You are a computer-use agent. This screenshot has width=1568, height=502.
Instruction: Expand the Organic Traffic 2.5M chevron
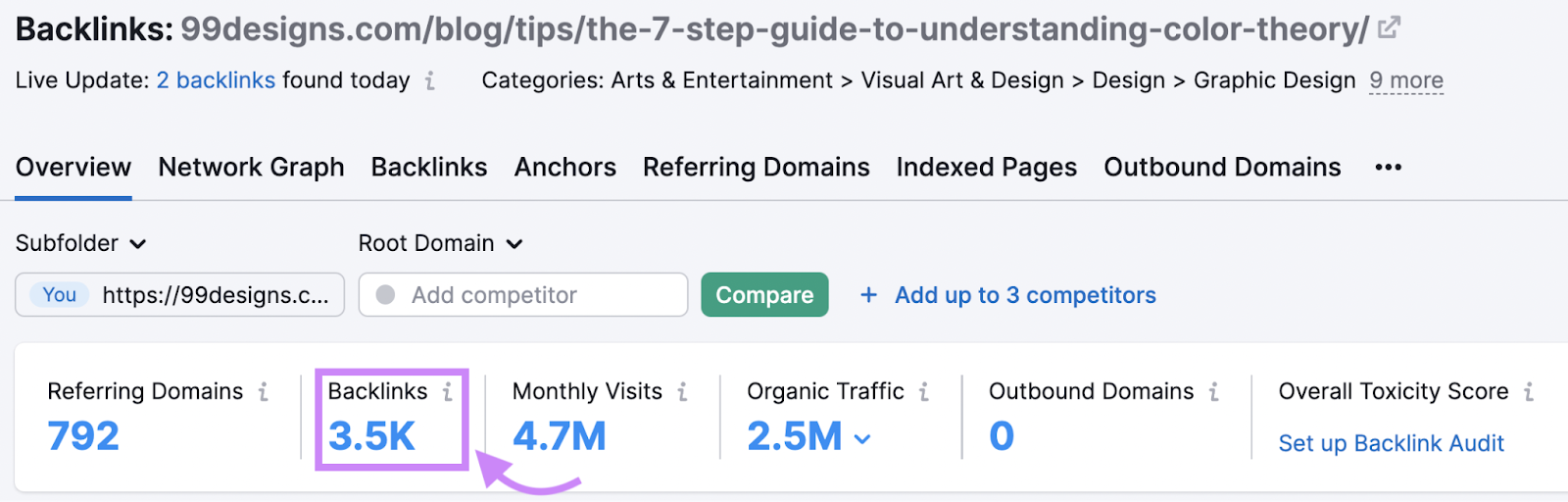pyautogui.click(x=862, y=439)
